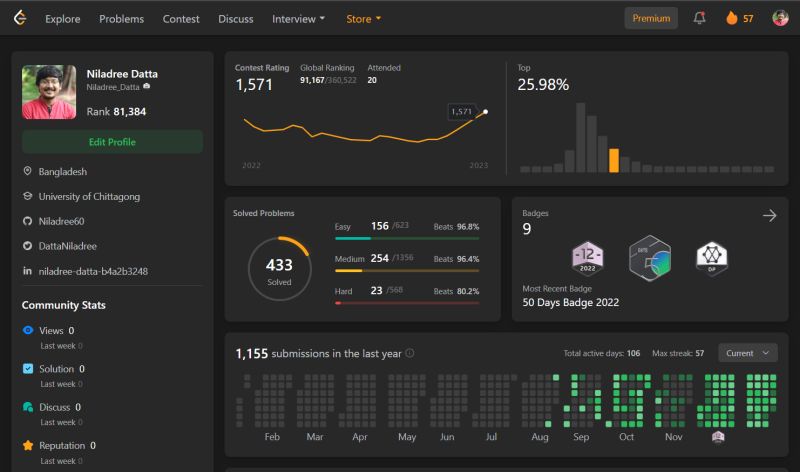The image size is (800, 472).
Task: Click the profile photo thumbnail
Action: [x=49, y=92]
